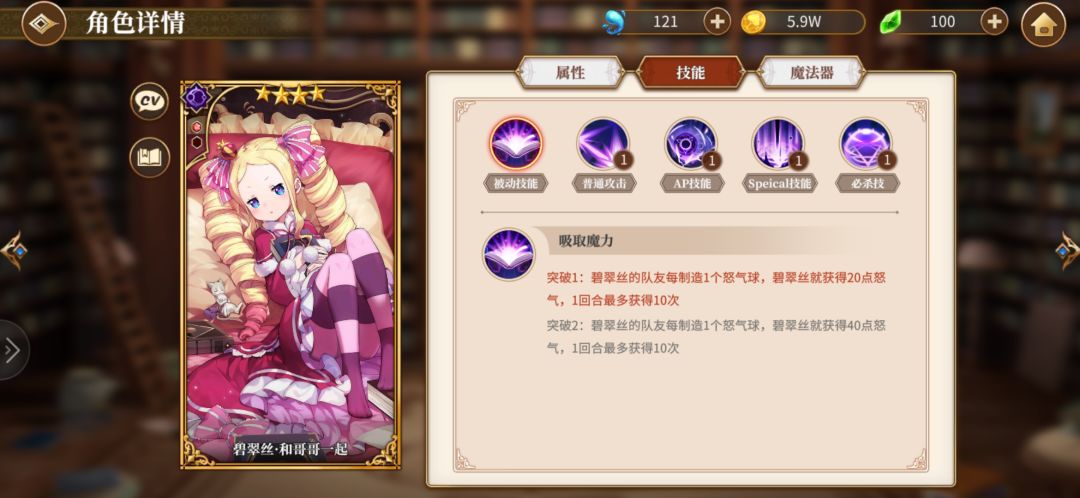Open the character story book icon
1080x498 pixels.
pyautogui.click(x=149, y=158)
